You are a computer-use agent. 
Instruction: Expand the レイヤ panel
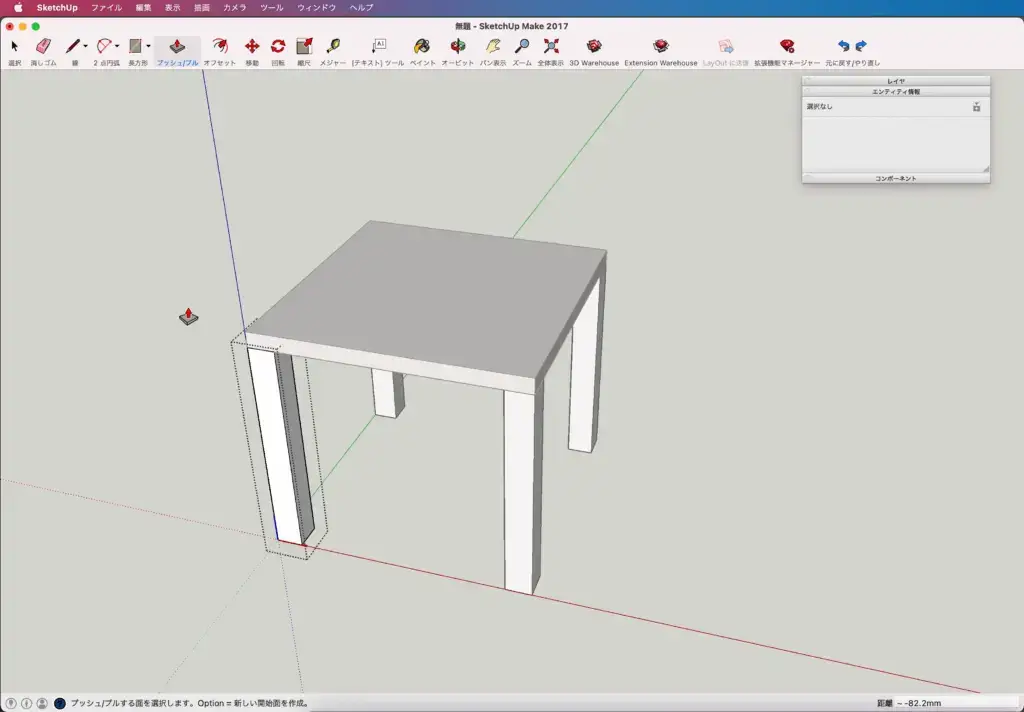(895, 81)
